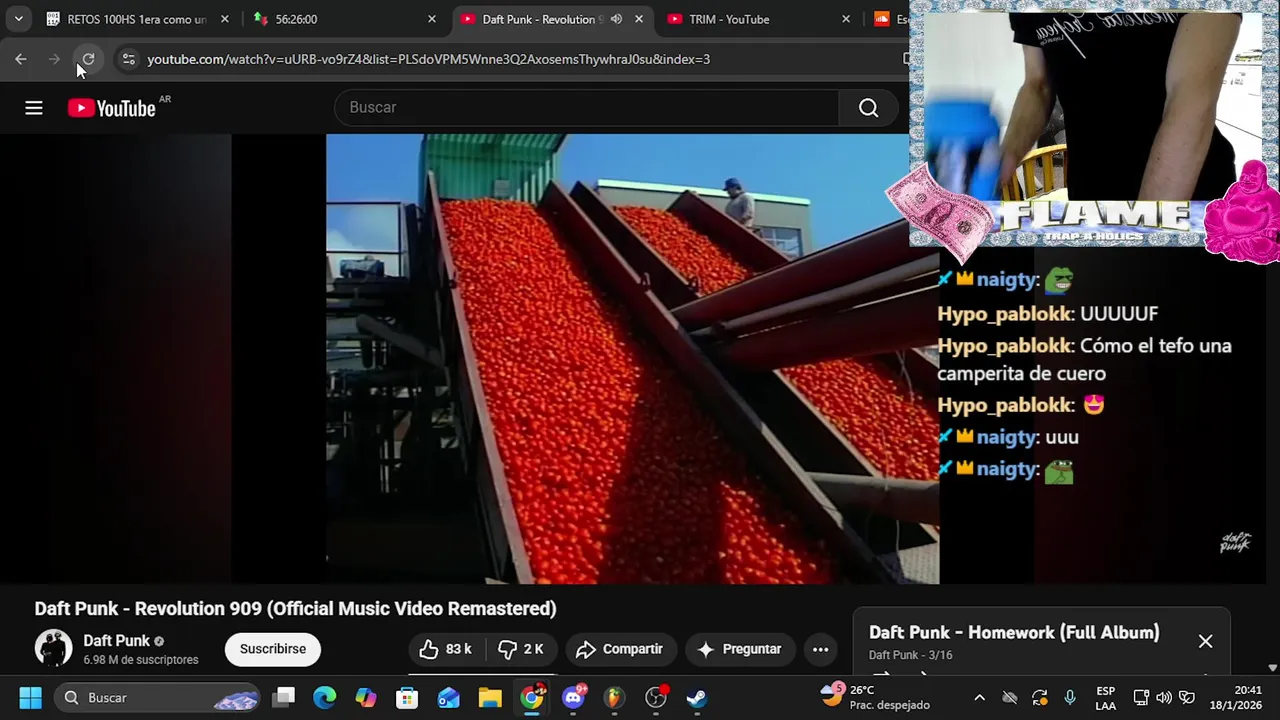Click the Hypo_pablokk UUUUUF chat message
The image size is (1280, 720).
tap(1047, 314)
